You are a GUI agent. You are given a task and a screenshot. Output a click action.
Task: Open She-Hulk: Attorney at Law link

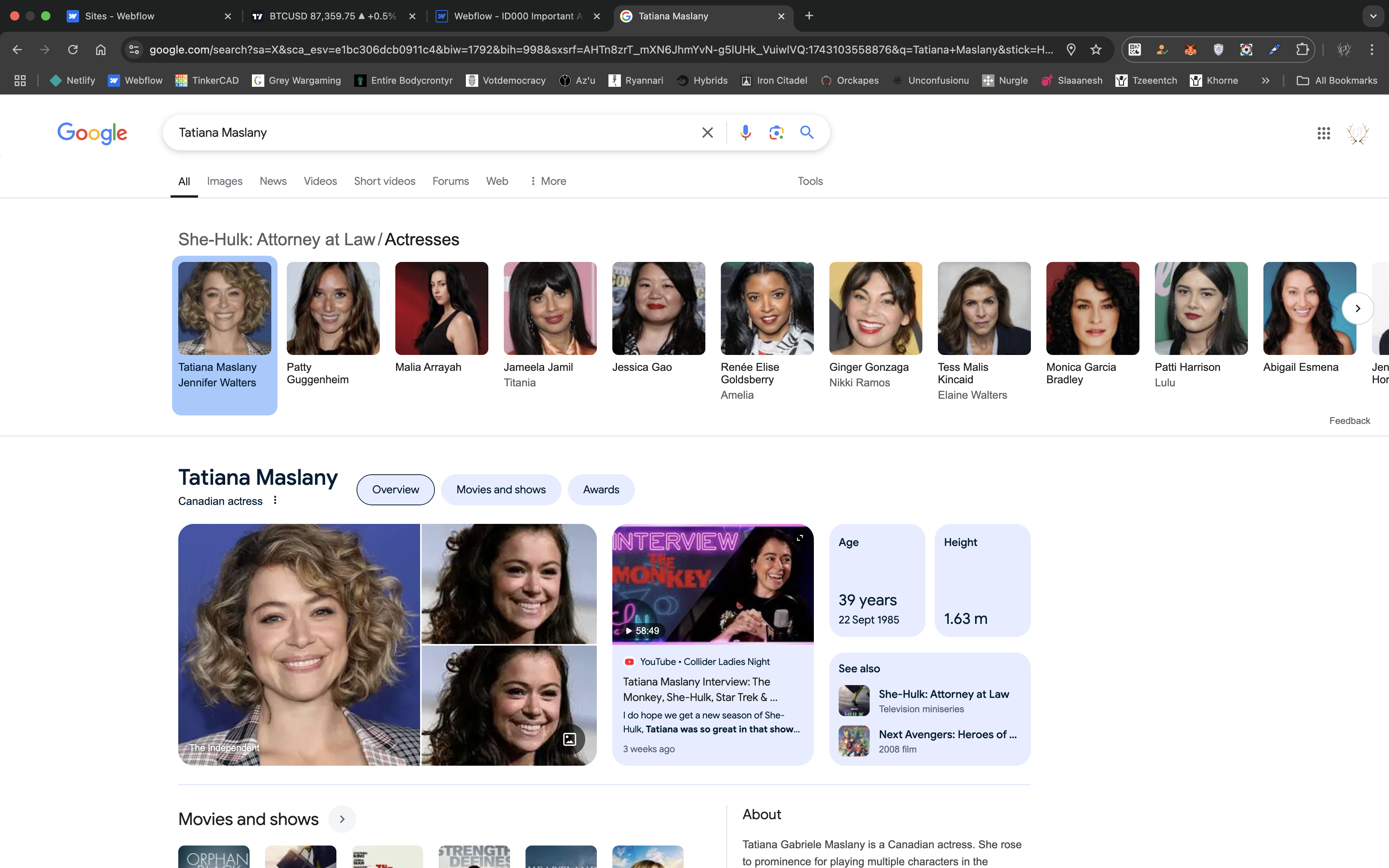pyautogui.click(x=943, y=694)
